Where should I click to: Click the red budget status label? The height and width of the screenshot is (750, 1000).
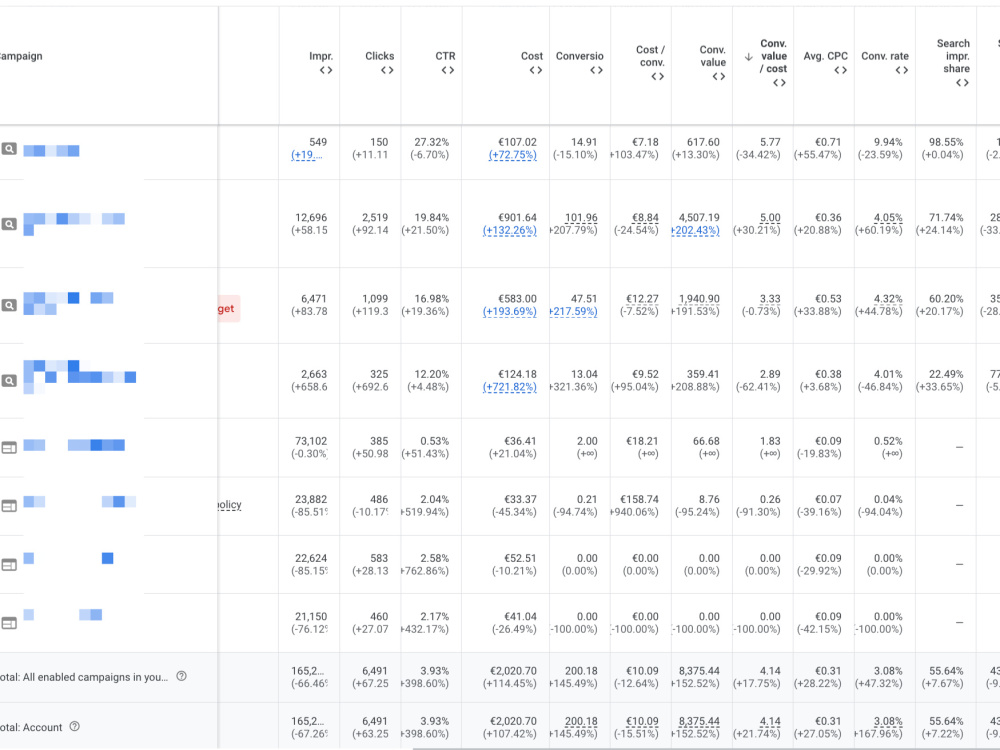click(229, 309)
